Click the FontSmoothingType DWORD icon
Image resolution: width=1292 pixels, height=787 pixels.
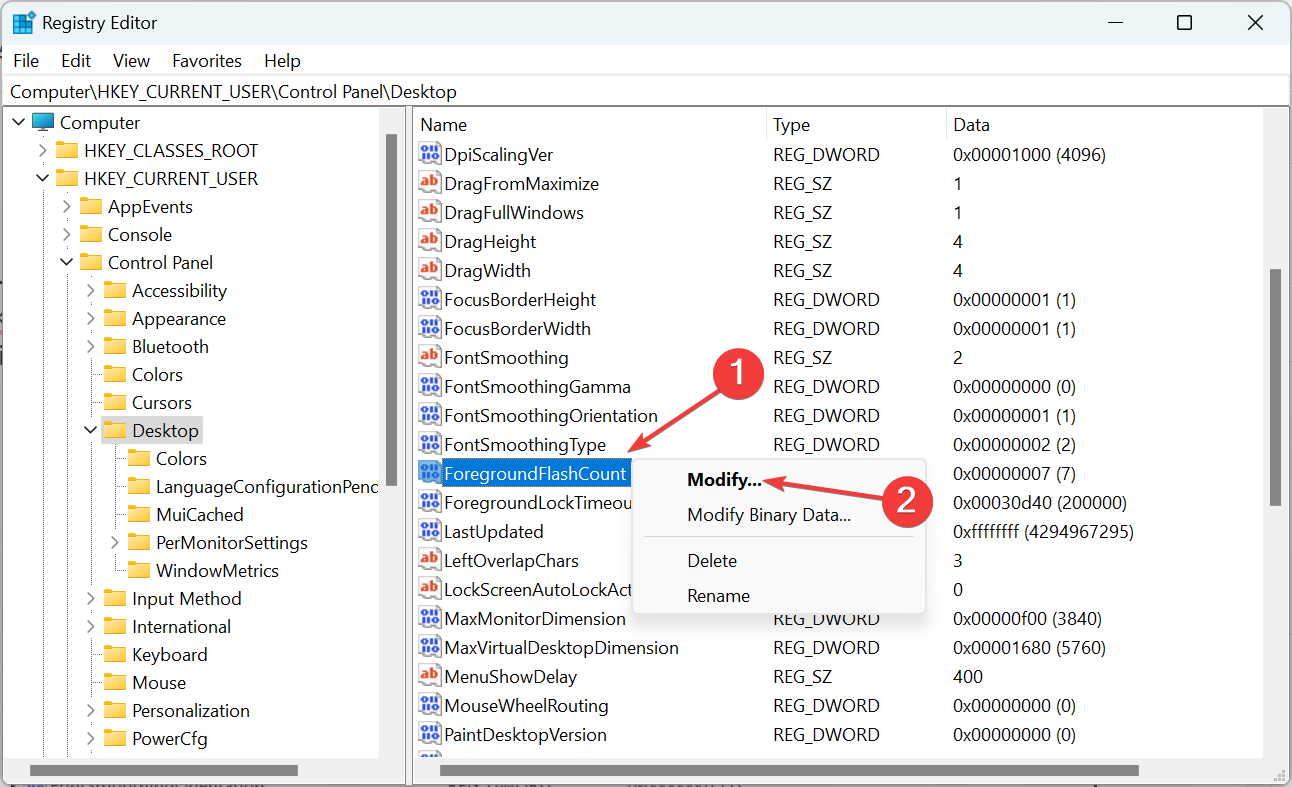click(429, 445)
